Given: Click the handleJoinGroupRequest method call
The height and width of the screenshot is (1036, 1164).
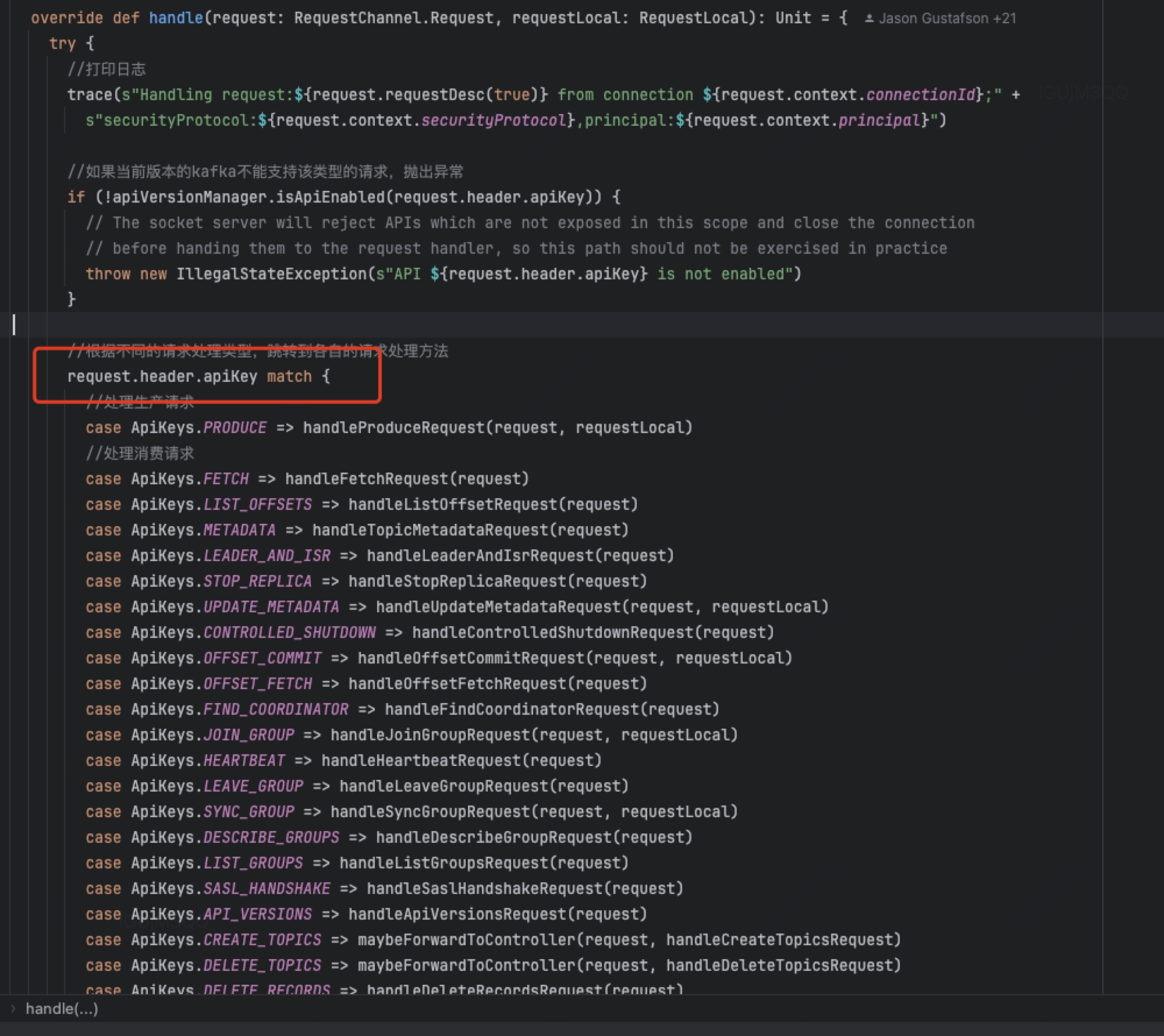Looking at the screenshot, I should pyautogui.click(x=430, y=735).
